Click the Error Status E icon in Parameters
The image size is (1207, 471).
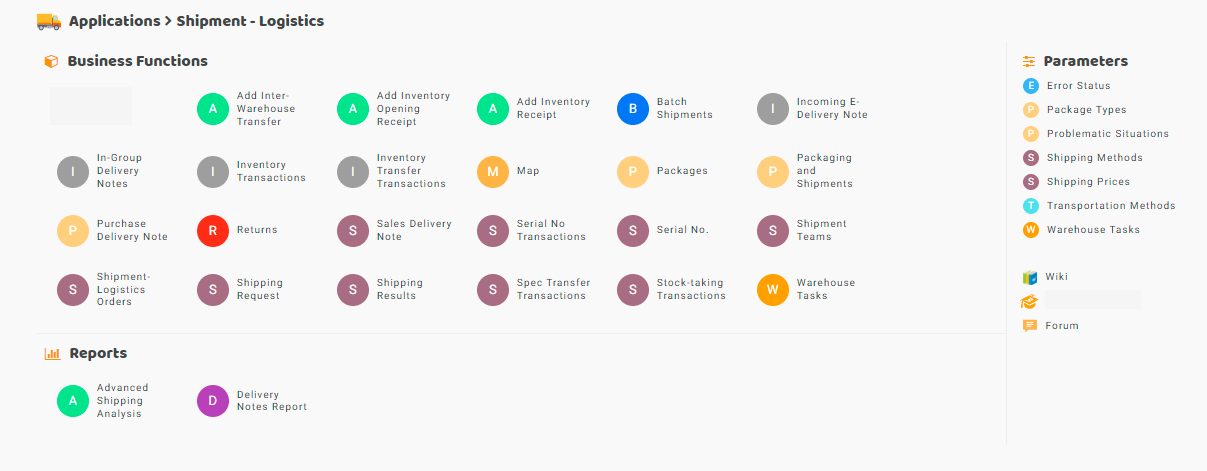click(x=1031, y=86)
